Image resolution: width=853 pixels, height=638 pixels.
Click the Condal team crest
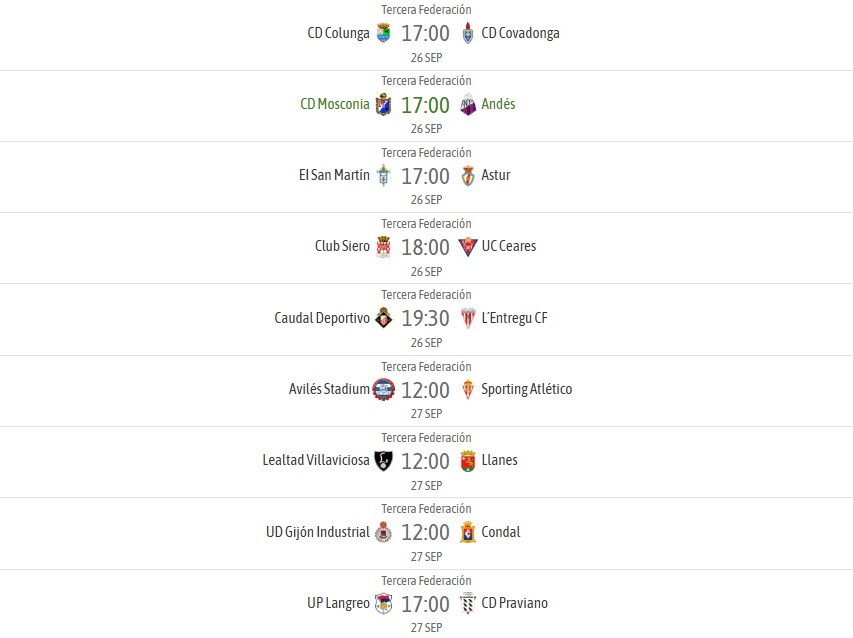click(x=468, y=532)
